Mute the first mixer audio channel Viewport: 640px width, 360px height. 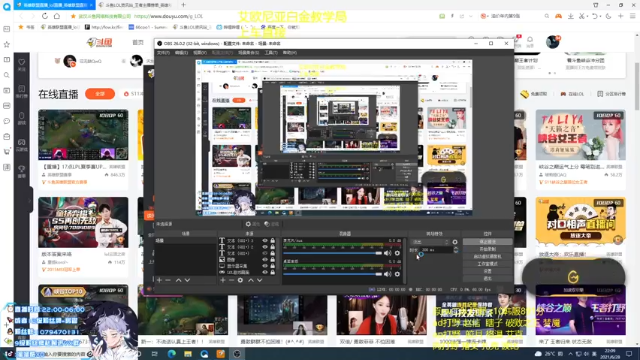(387, 253)
